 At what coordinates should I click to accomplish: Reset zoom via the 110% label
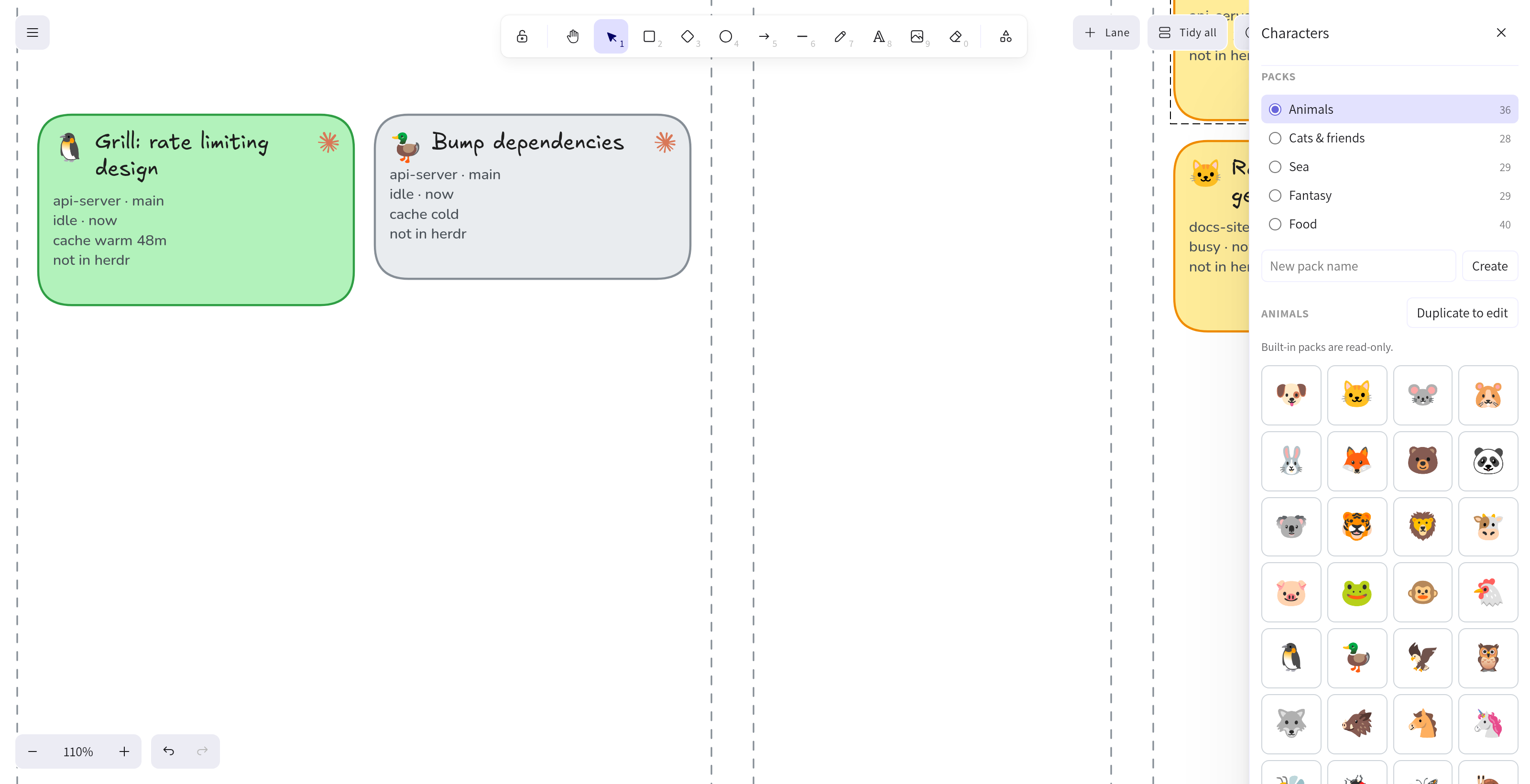point(78,751)
